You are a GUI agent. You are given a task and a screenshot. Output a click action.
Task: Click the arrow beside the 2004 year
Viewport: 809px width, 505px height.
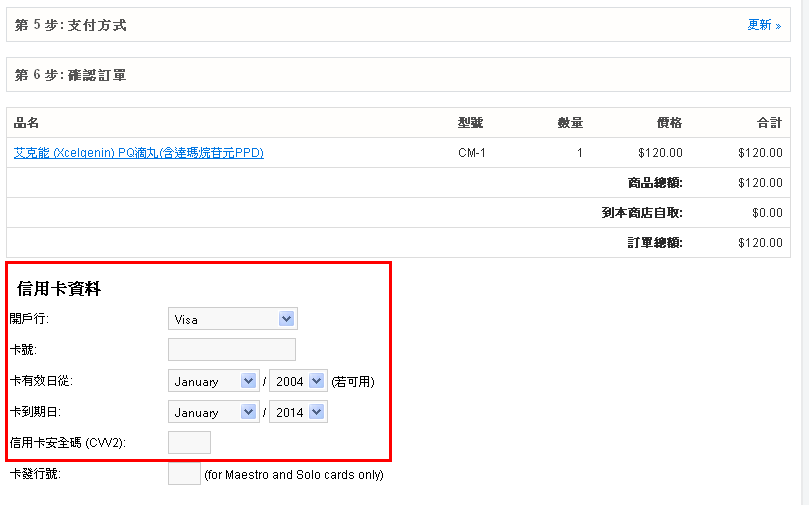pyautogui.click(x=316, y=381)
